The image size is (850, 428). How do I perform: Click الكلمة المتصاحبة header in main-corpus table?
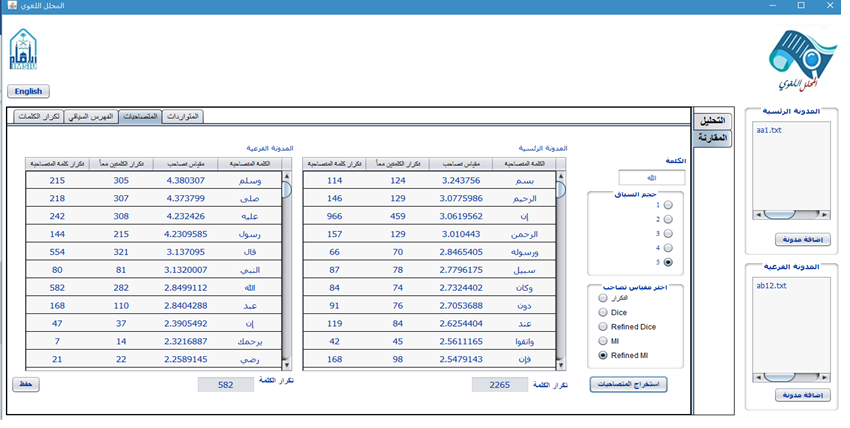click(x=524, y=164)
